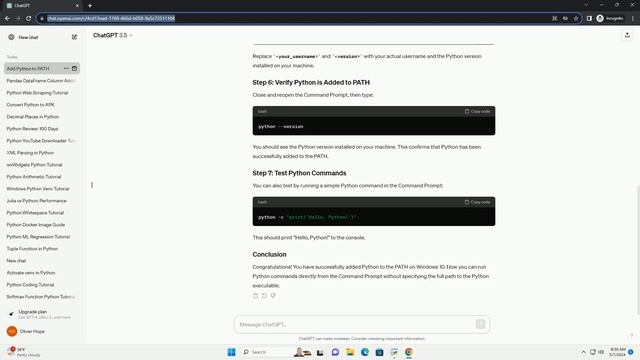Open the Python Whitespace Tutorial chat
Viewport: 640px width, 360px height.
click(42, 213)
